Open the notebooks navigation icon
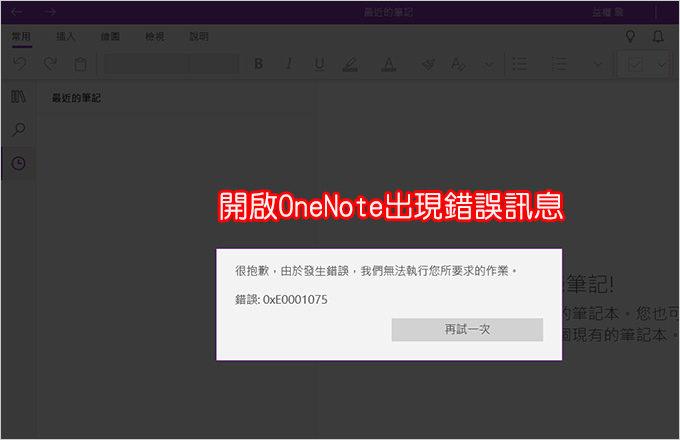Screen dimensions: 680x440 (x=18, y=96)
